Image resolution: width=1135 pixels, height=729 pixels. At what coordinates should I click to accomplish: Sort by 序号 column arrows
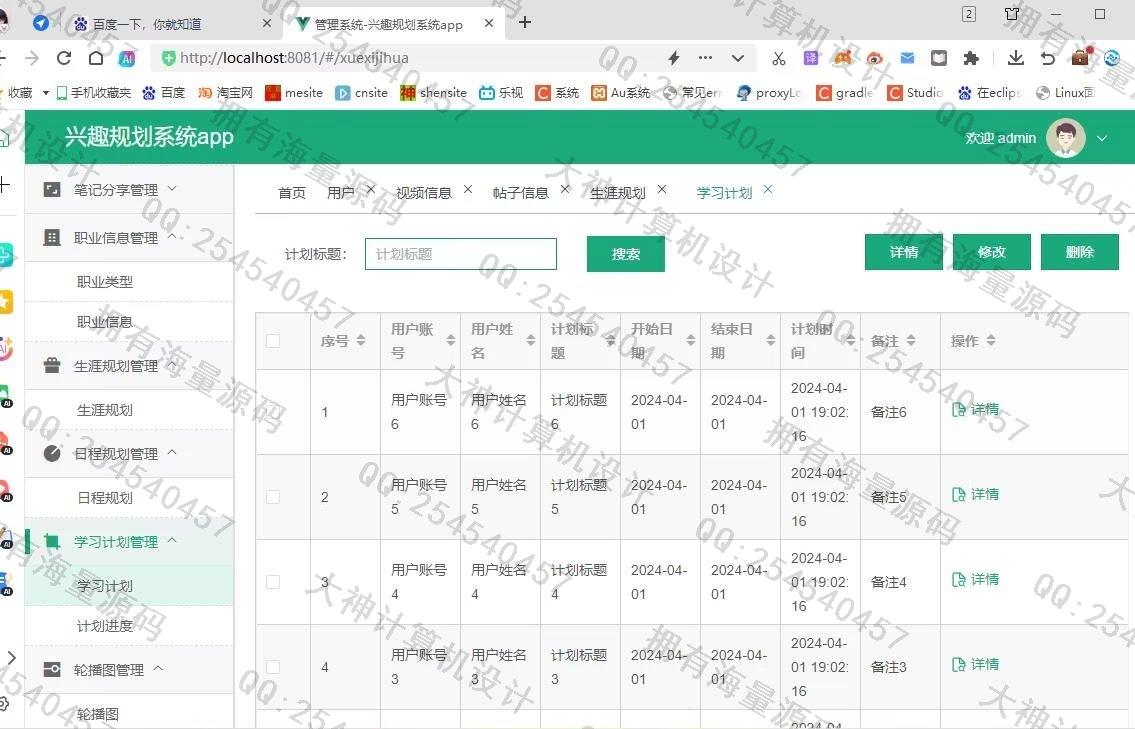point(360,340)
